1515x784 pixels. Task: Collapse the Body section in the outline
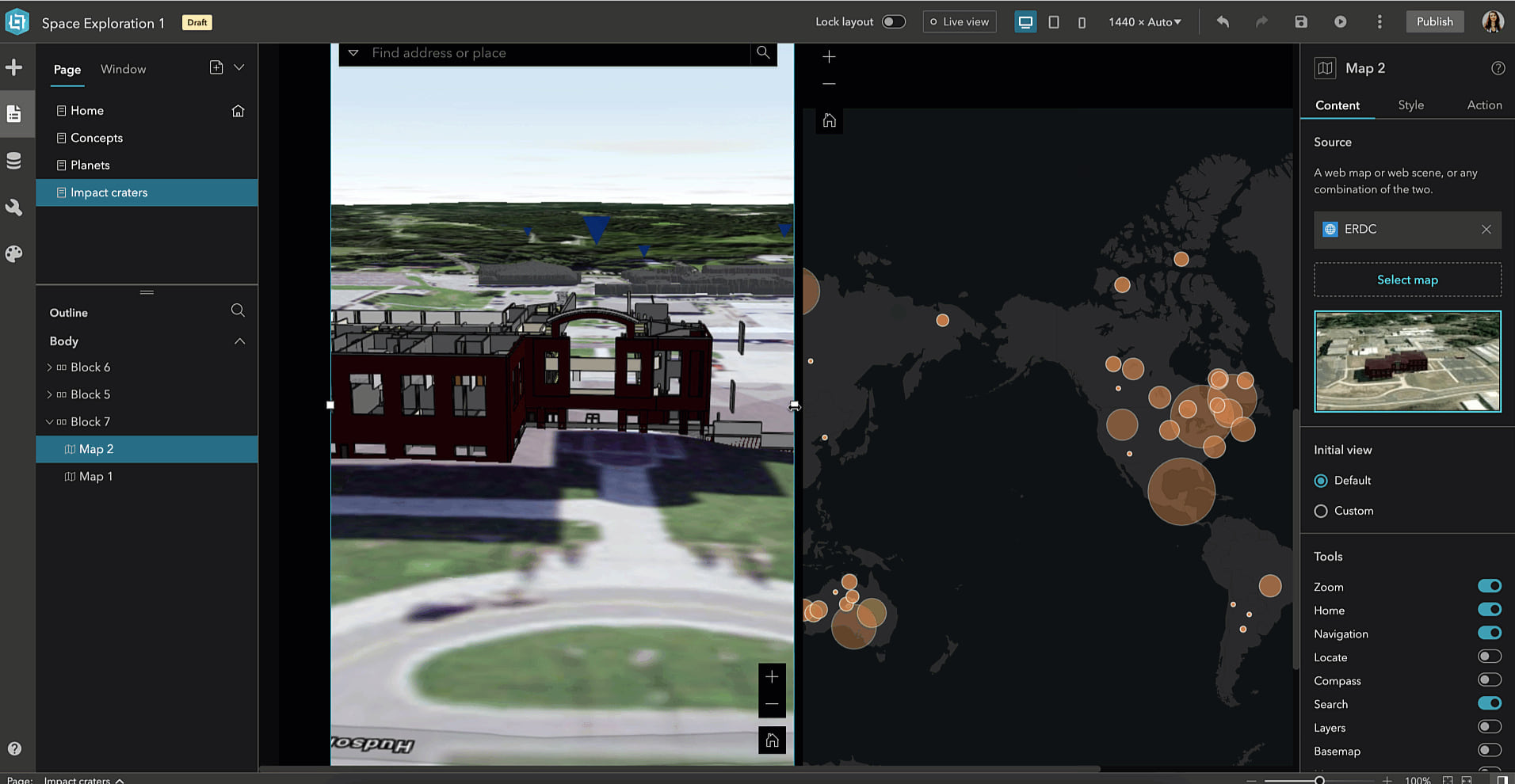click(x=239, y=341)
